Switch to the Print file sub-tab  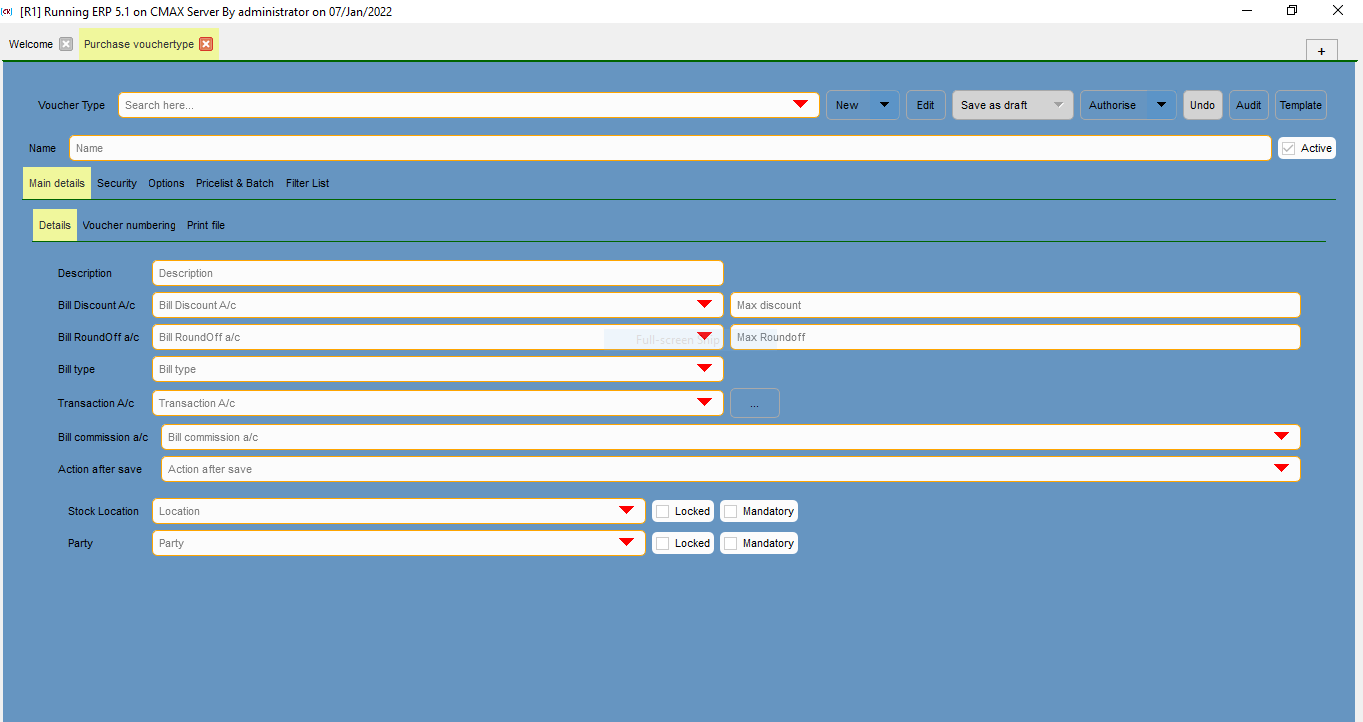[206, 225]
